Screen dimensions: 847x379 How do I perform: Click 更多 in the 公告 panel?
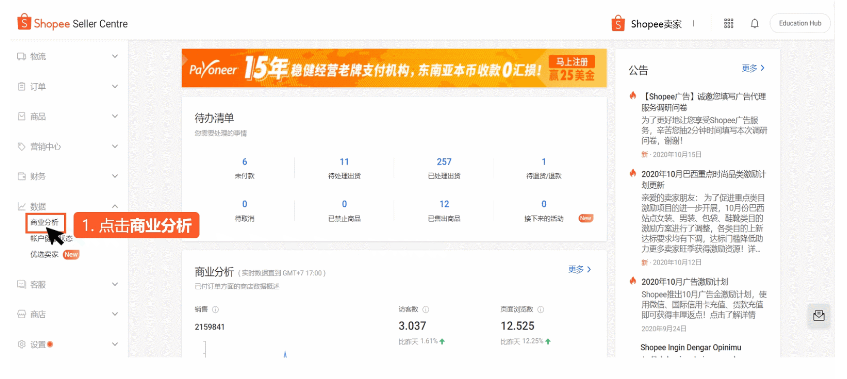pos(753,68)
